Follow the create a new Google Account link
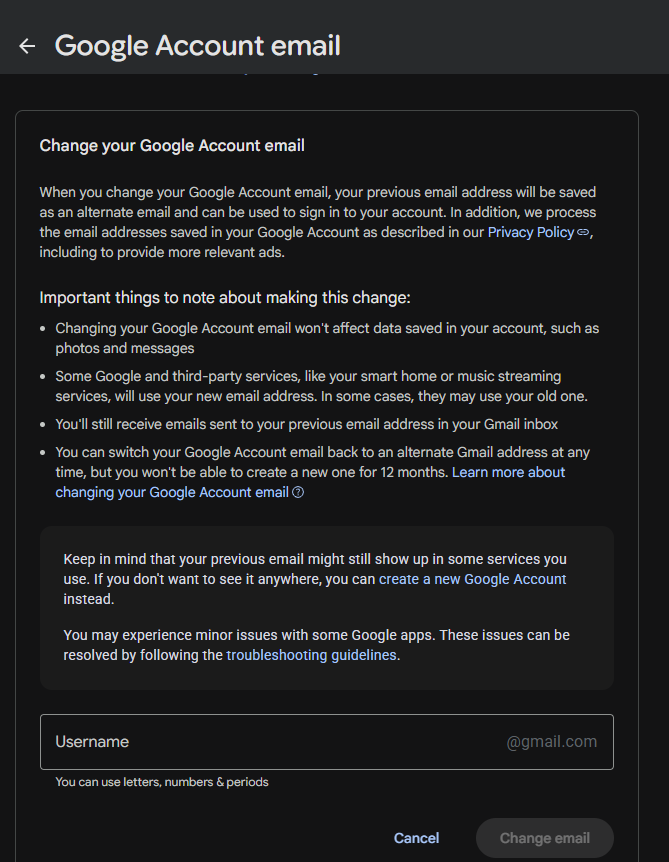The image size is (669, 862). [472, 579]
